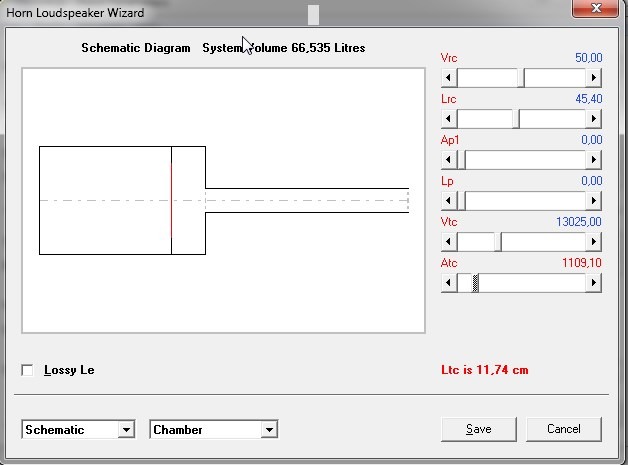Click the Lrc slider thumb
This screenshot has width=628, height=465.
point(516,119)
